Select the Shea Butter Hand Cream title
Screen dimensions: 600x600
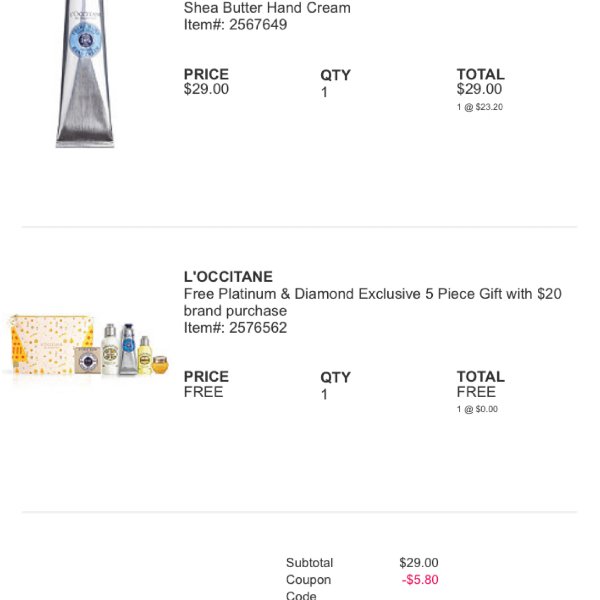tap(267, 8)
